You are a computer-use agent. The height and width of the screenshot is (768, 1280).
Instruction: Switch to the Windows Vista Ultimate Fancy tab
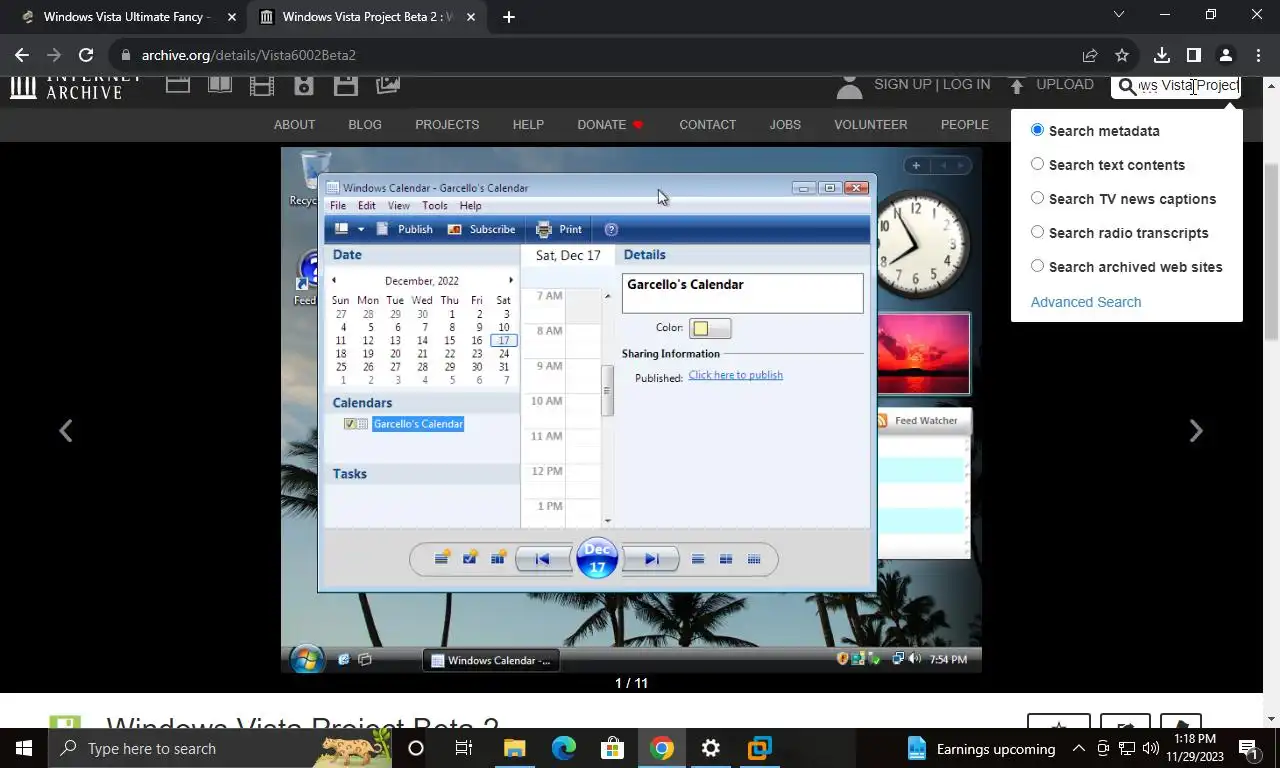[x=126, y=17]
